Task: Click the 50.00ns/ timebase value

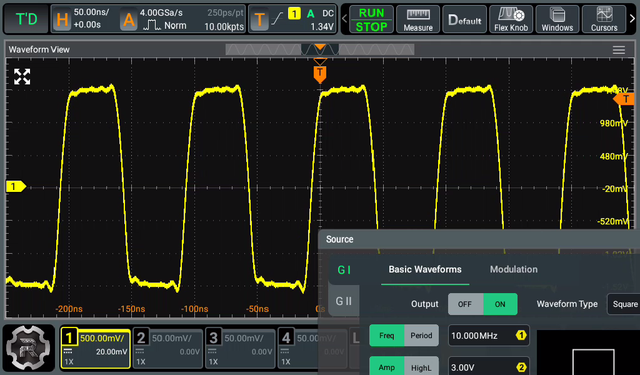Action: click(91, 12)
